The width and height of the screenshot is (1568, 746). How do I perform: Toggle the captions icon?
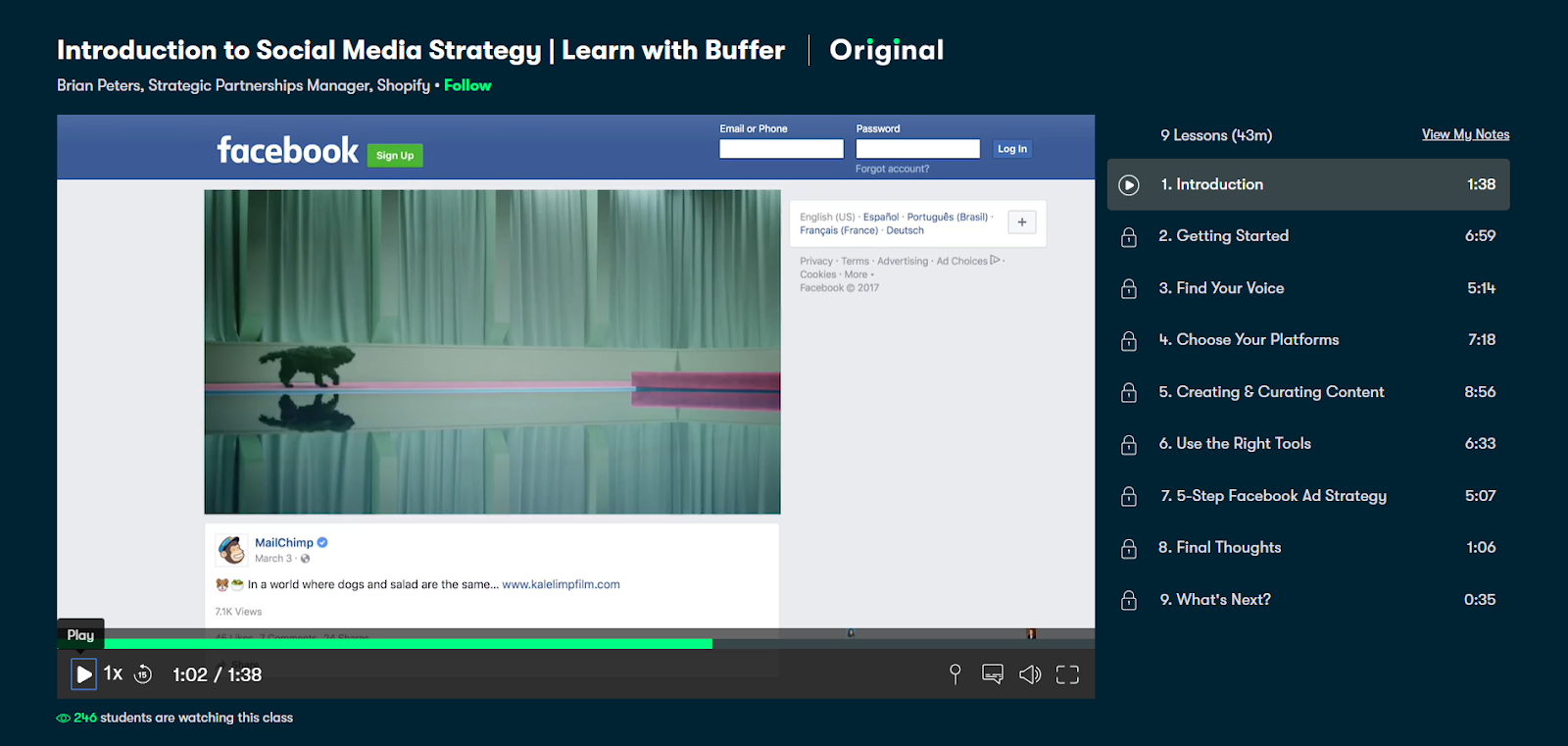point(993,674)
